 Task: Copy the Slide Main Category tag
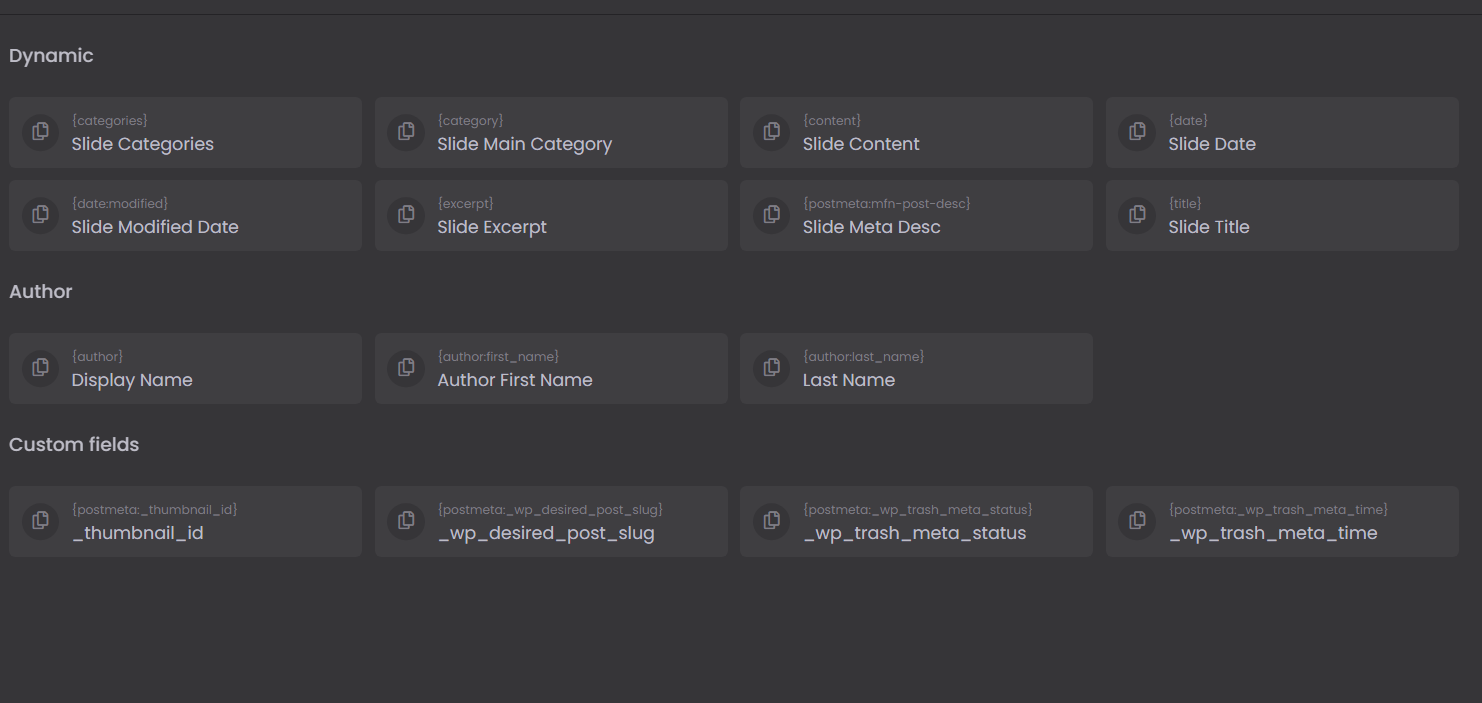click(x=406, y=132)
